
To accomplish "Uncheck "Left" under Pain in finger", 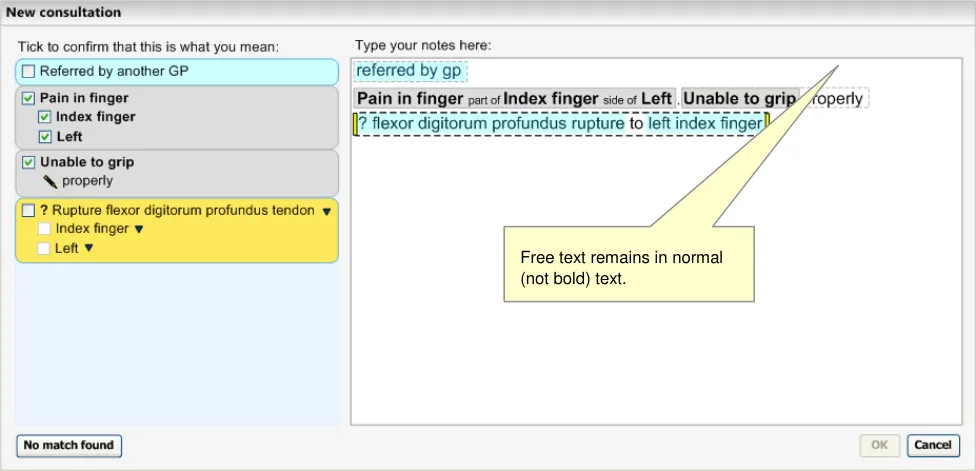I will point(45,136).
